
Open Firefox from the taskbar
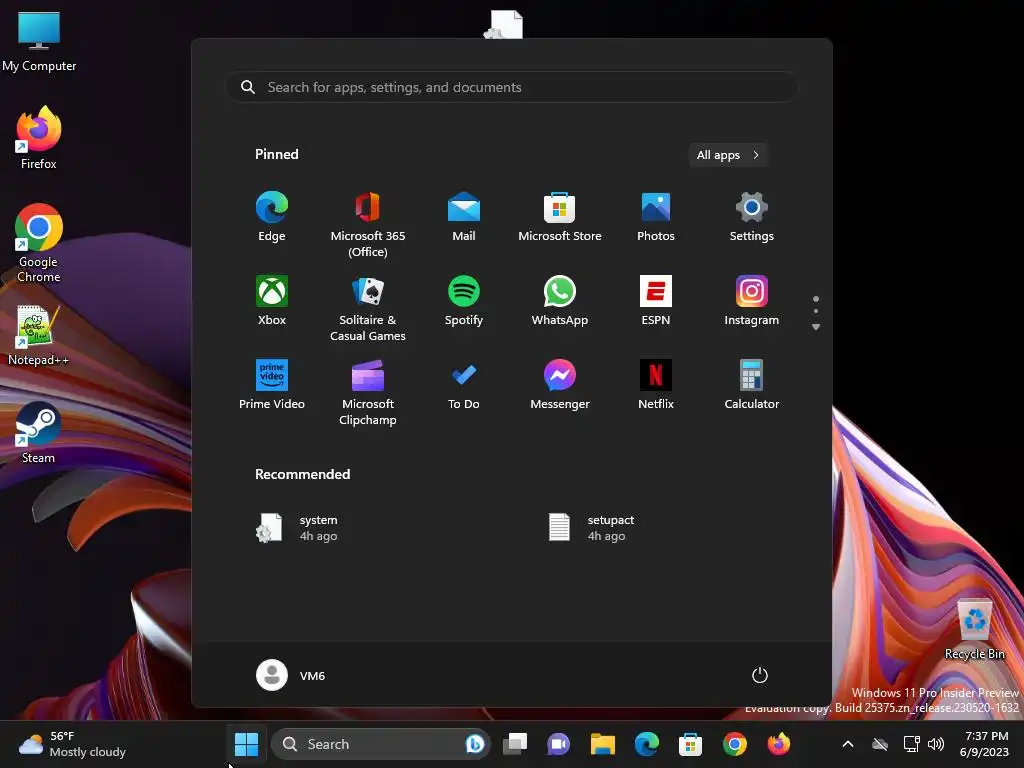pyautogui.click(x=778, y=744)
